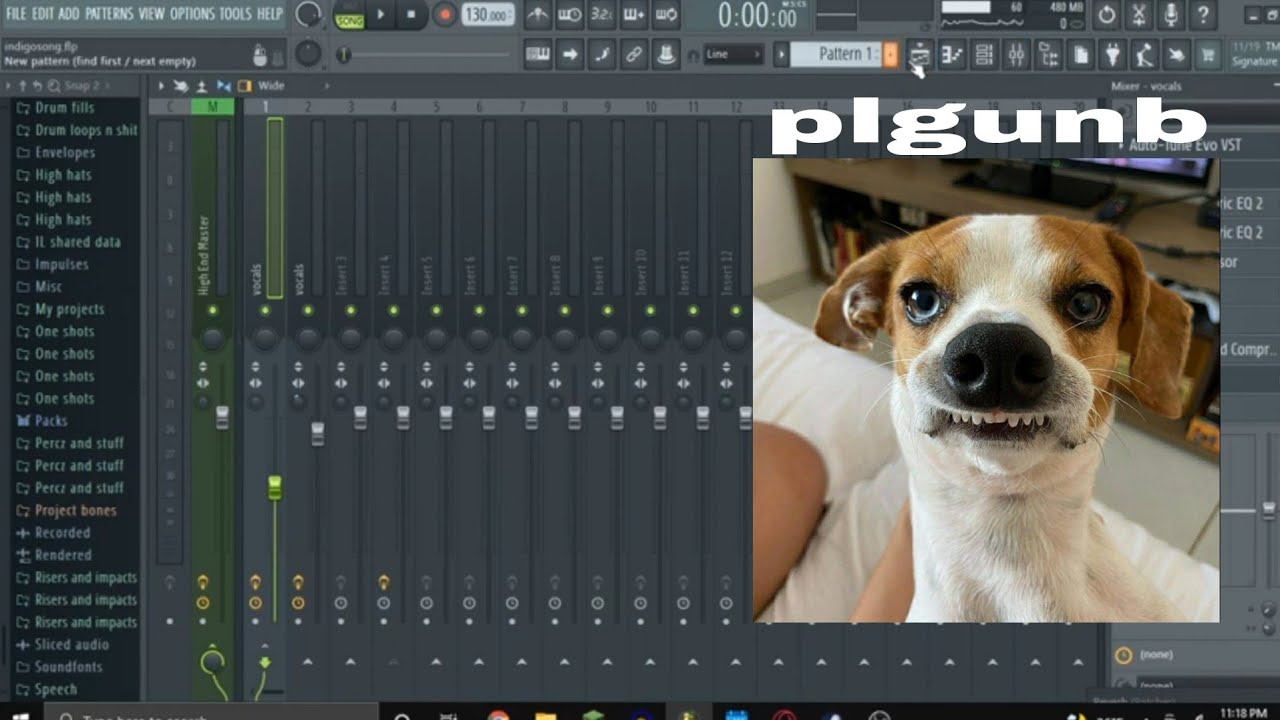Open the Line snap dropdown
Screen dimensions: 1280x720
[x=733, y=54]
